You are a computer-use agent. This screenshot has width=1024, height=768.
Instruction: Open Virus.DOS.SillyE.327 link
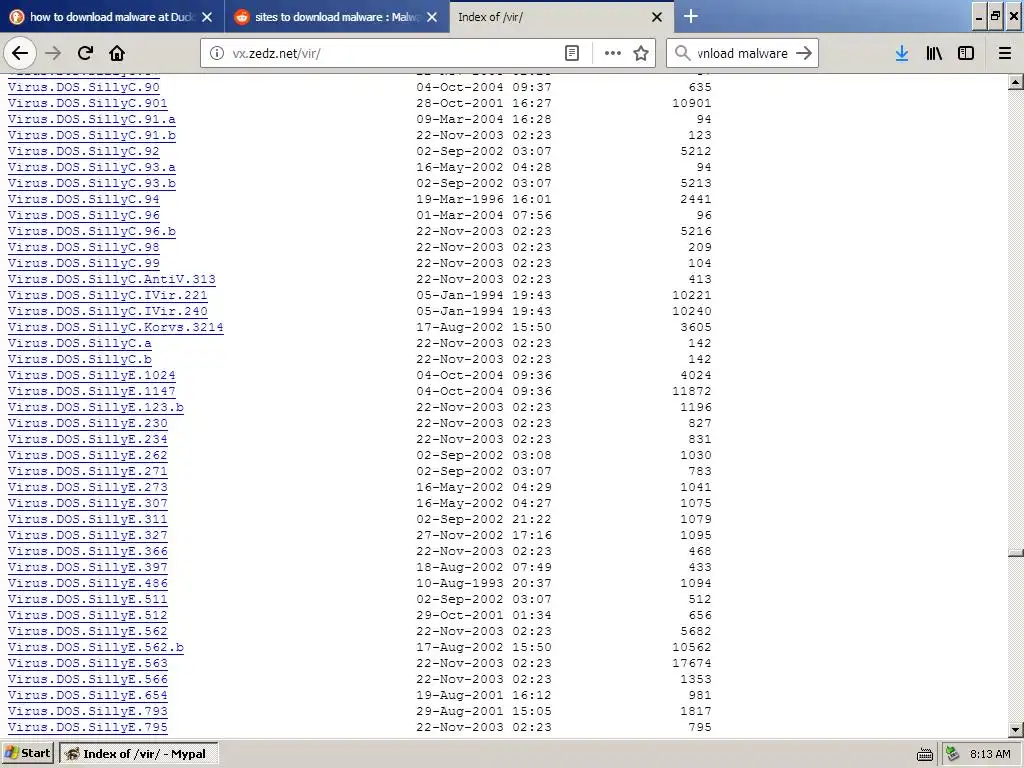point(88,535)
